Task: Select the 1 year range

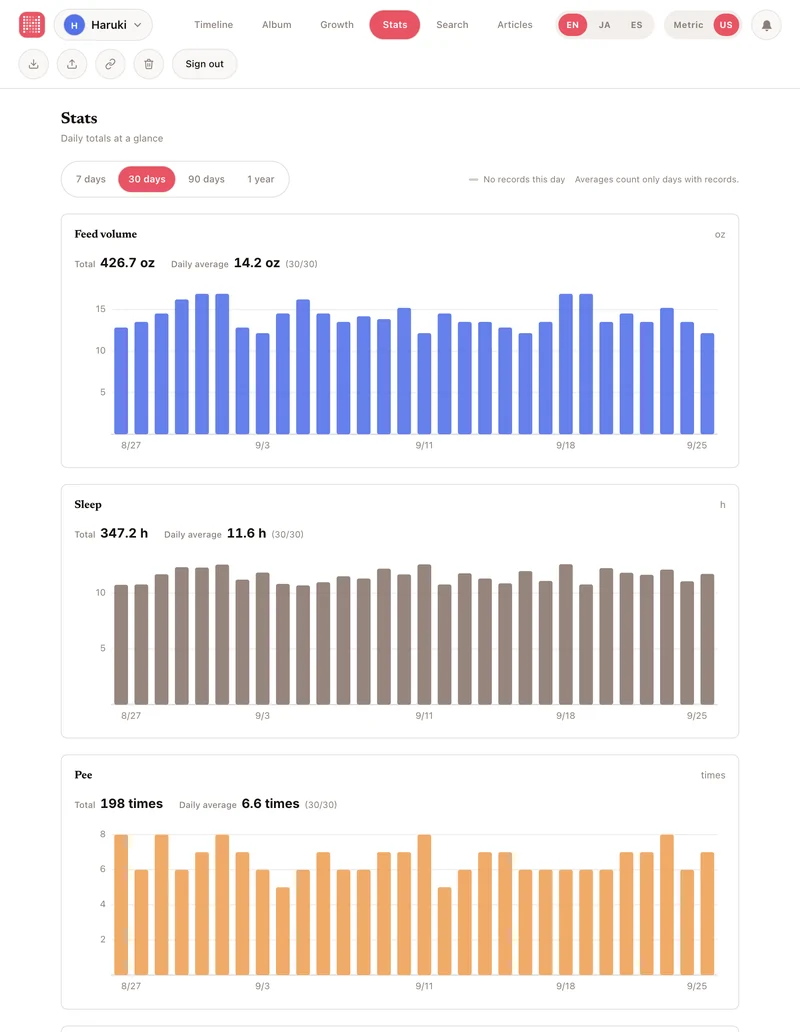Action: tap(261, 179)
